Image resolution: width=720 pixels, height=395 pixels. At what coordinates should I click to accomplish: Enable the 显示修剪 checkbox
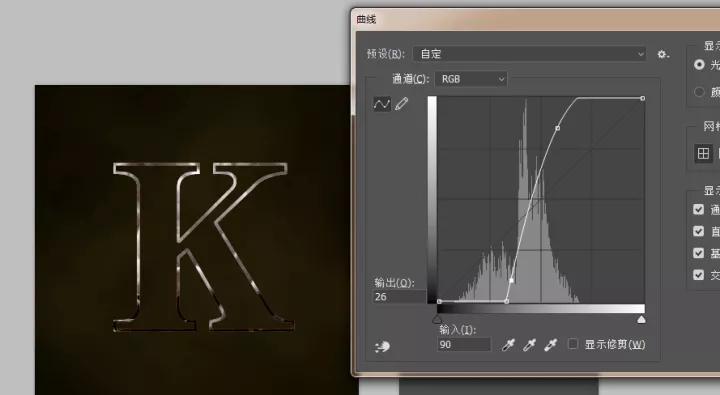[573, 344]
